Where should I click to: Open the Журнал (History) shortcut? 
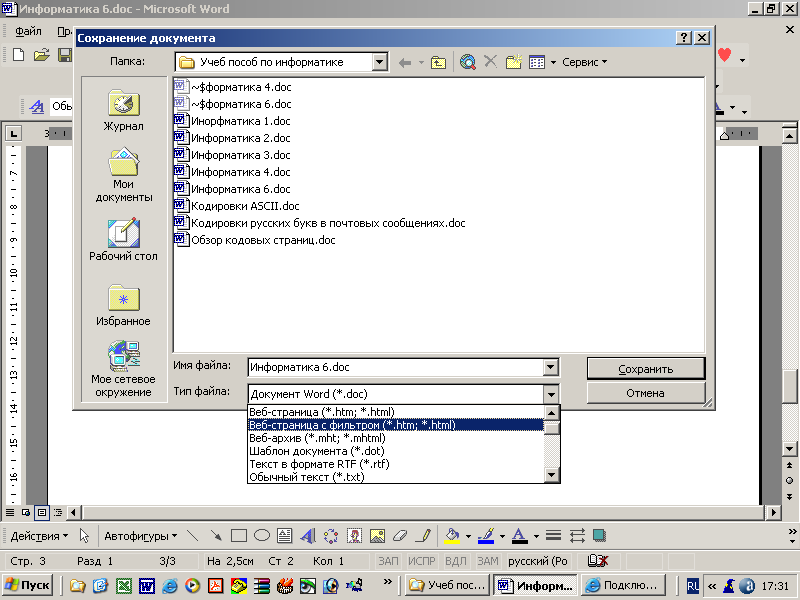click(123, 111)
